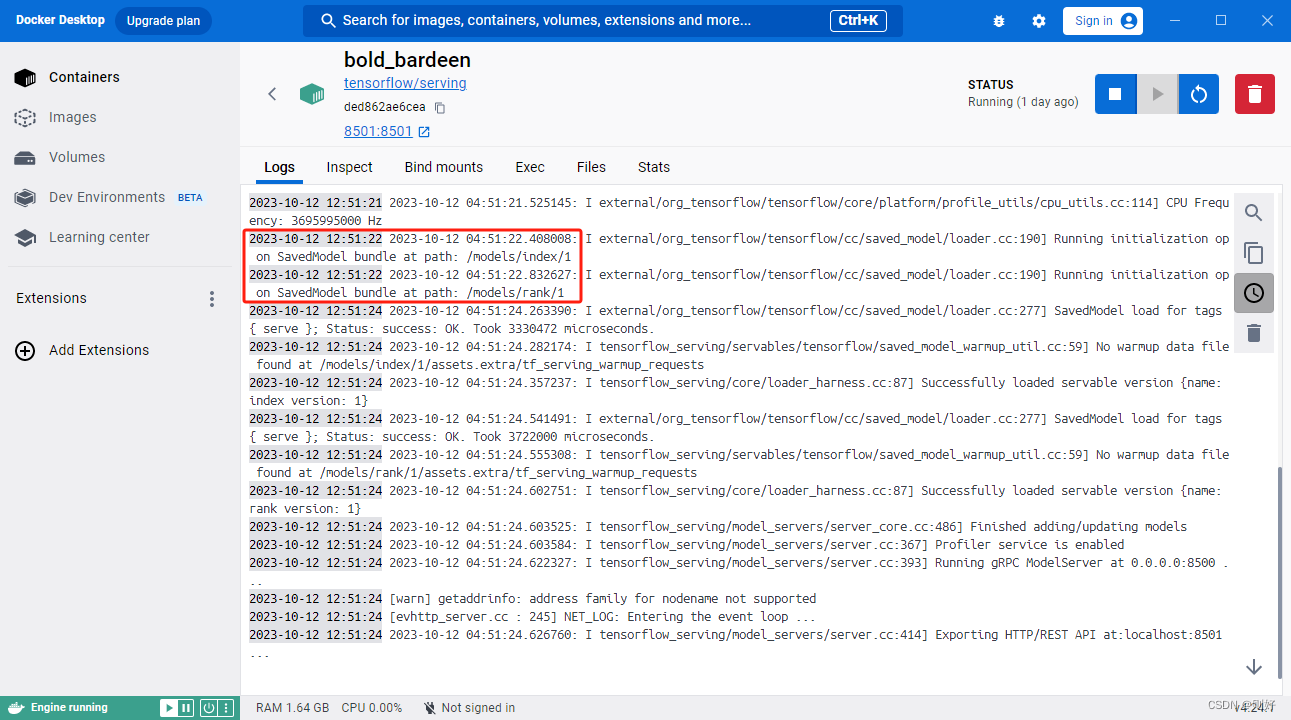Toggle log timestamps with clock icon
The height and width of the screenshot is (720, 1291).
click(1253, 293)
